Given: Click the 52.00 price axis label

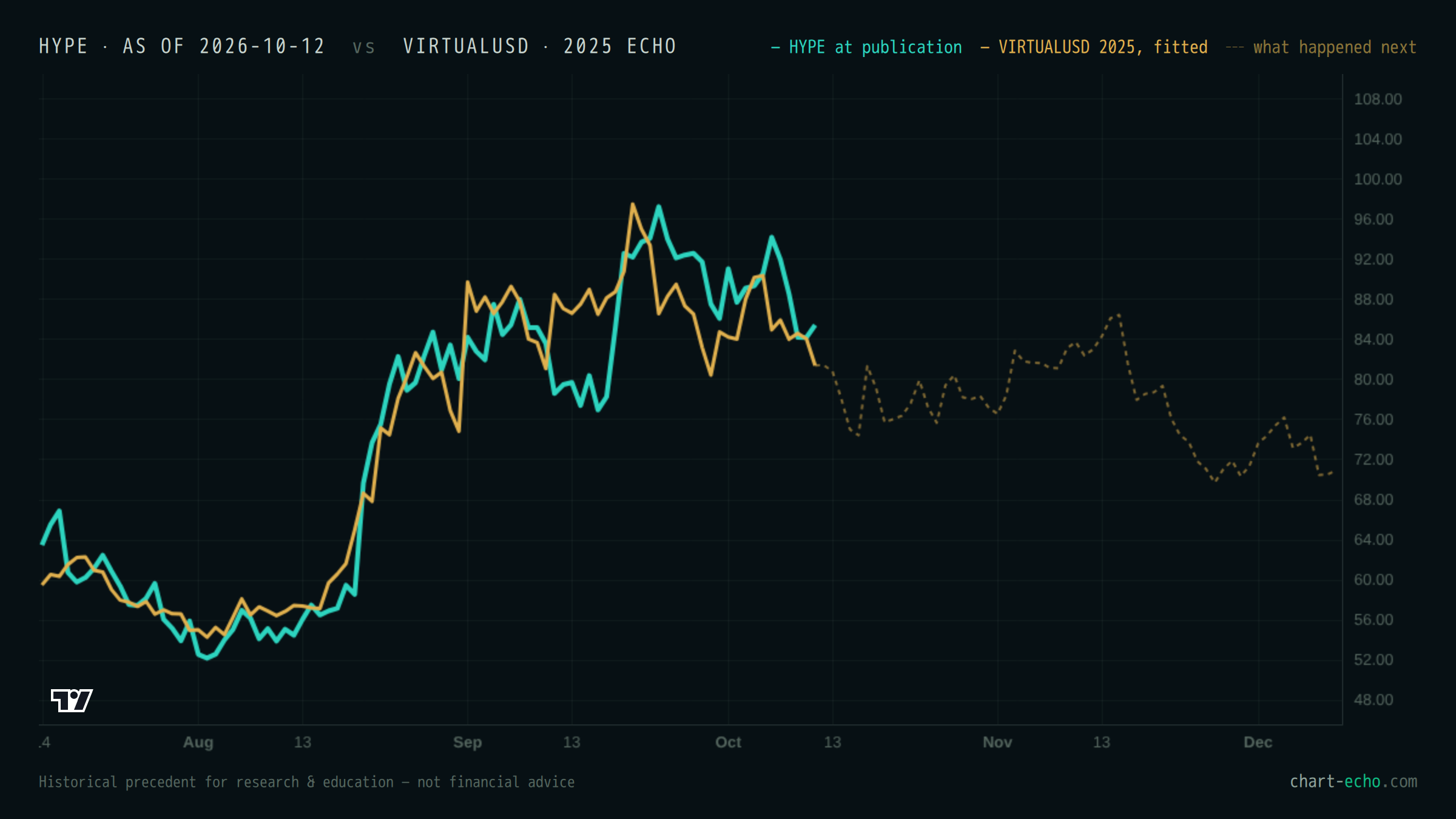Looking at the screenshot, I should coord(1373,659).
